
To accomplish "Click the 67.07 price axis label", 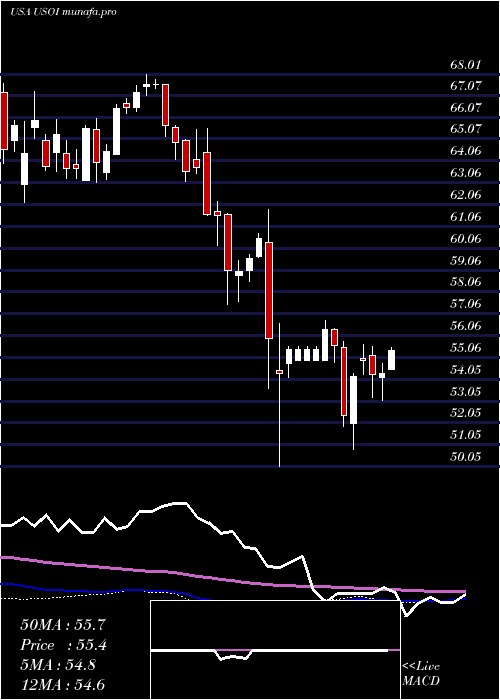I will pyautogui.click(x=466, y=86).
